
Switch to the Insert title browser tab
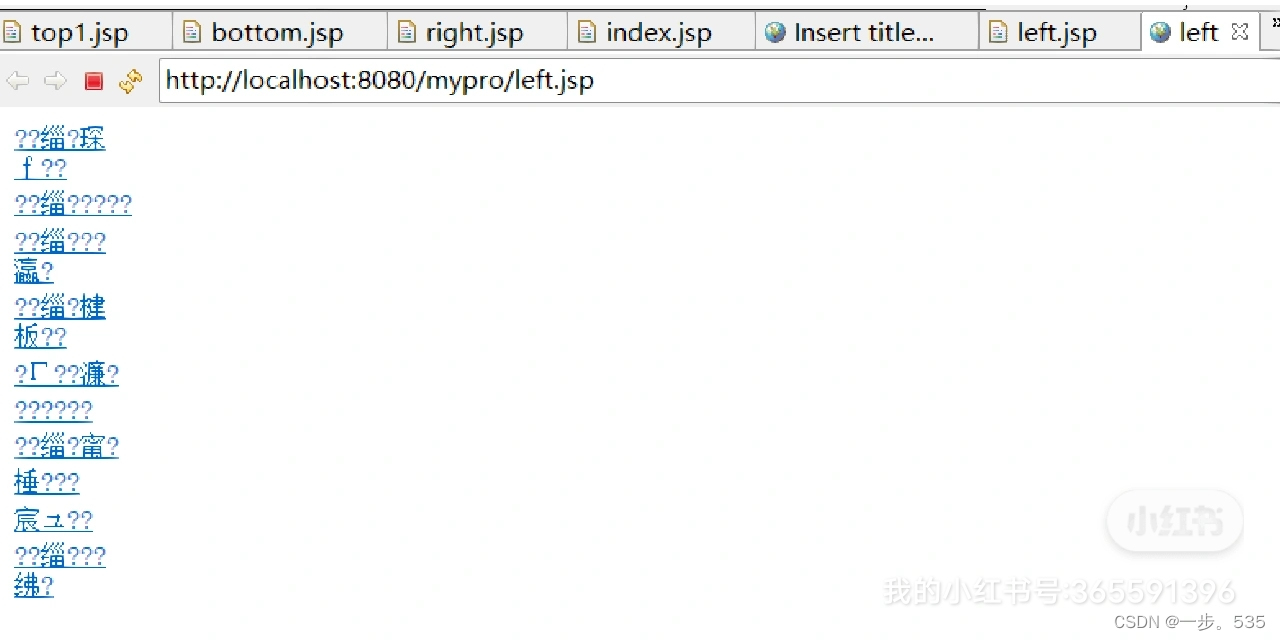[x=867, y=32]
